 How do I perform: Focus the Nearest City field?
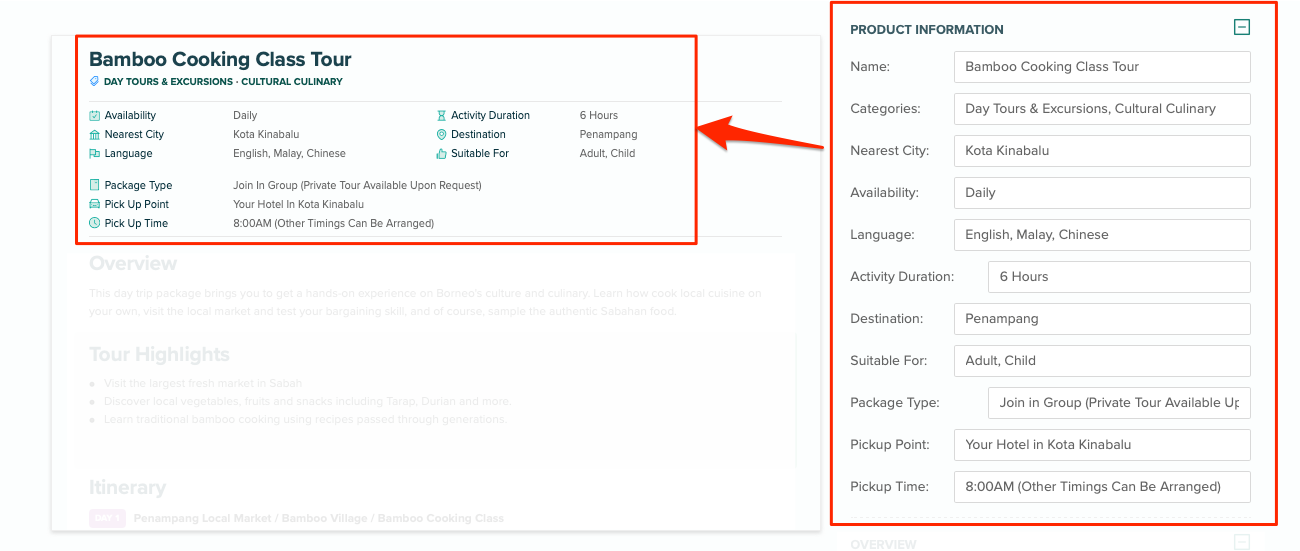point(1102,151)
